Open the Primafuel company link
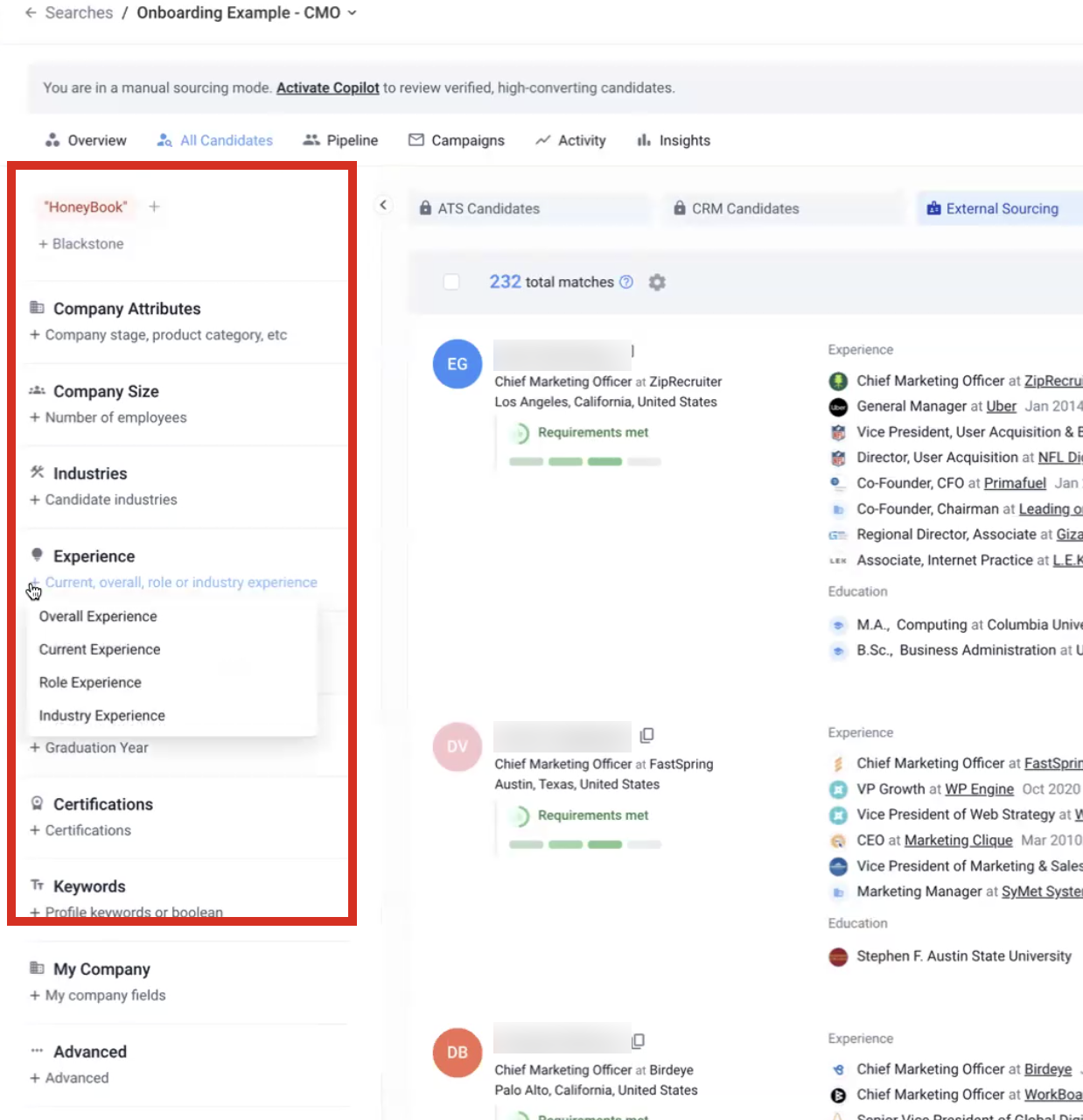Viewport: 1083px width, 1120px height. (x=1015, y=483)
